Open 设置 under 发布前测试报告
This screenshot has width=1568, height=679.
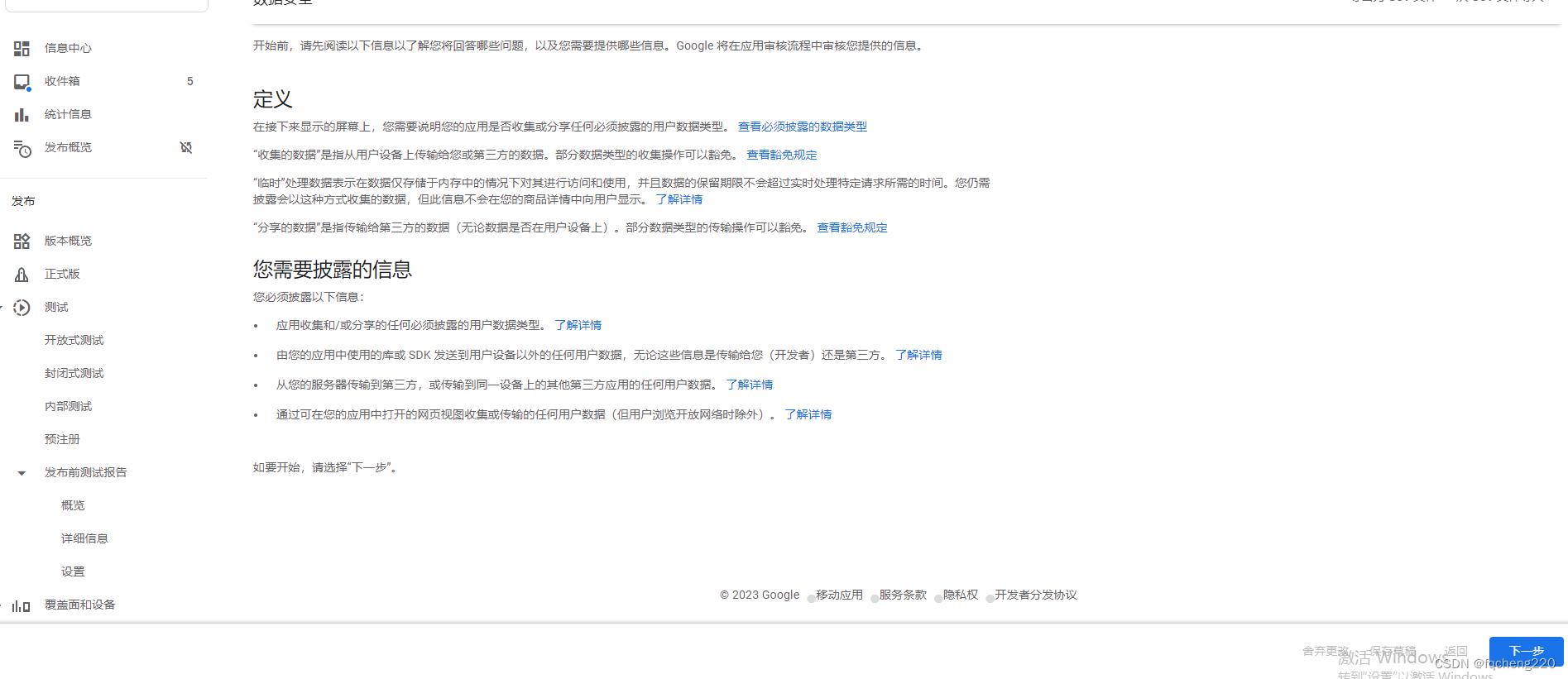73,571
